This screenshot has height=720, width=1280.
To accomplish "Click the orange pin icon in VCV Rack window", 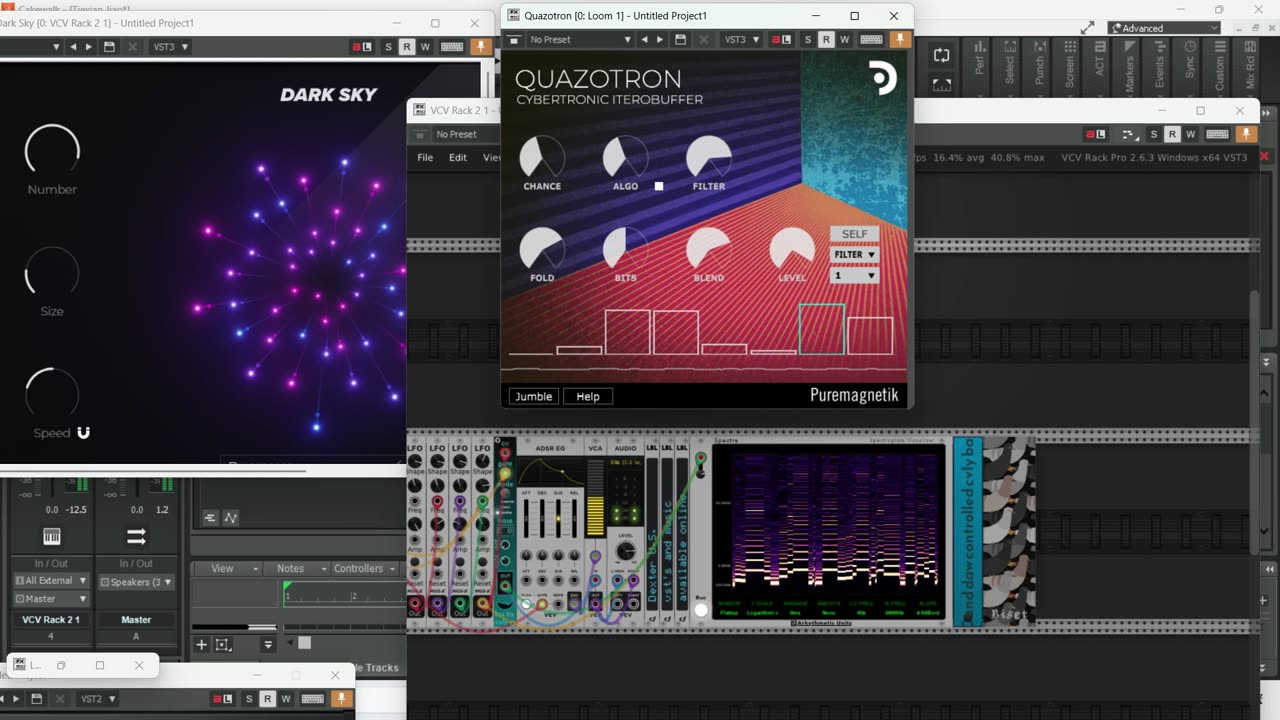I will click(1246, 134).
